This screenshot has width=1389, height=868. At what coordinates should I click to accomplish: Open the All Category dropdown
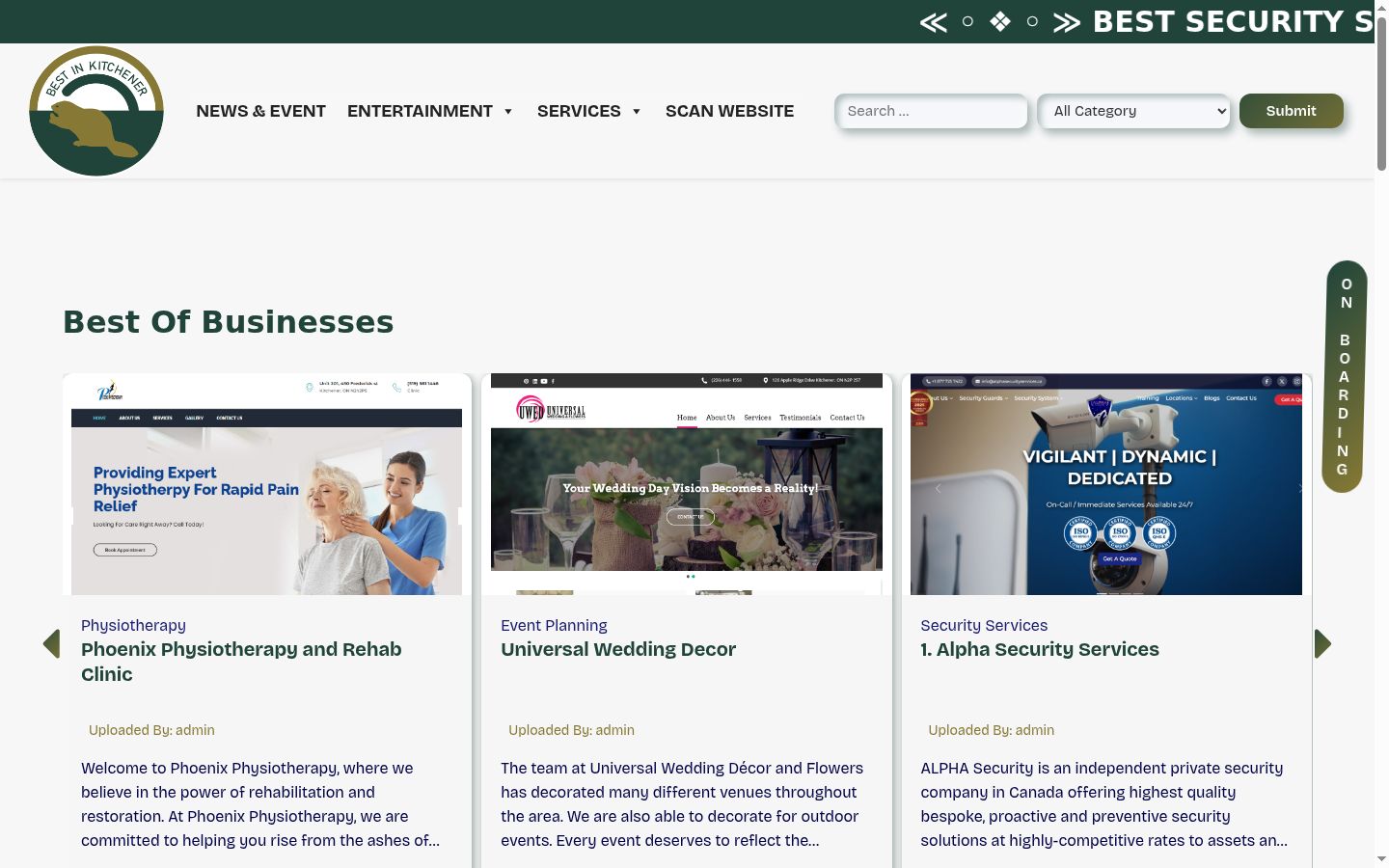click(1134, 111)
